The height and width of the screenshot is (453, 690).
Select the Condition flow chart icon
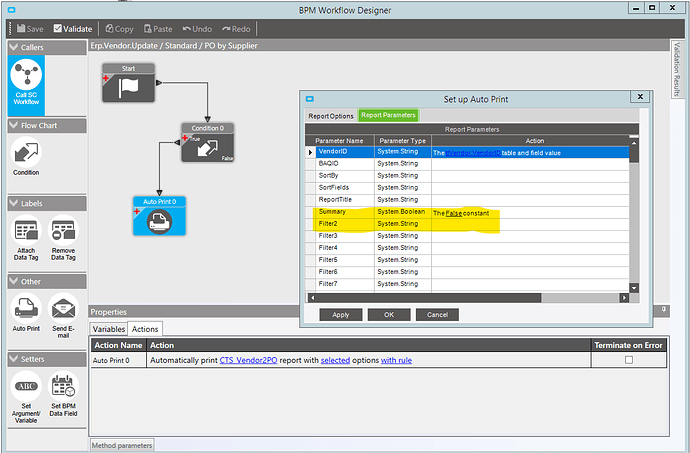[26, 154]
